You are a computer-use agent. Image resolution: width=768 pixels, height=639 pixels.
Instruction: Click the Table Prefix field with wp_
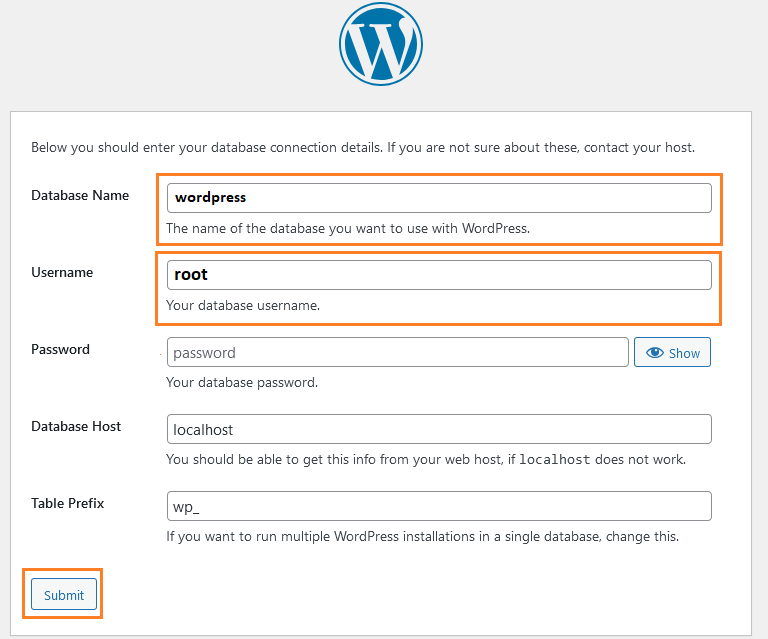439,506
